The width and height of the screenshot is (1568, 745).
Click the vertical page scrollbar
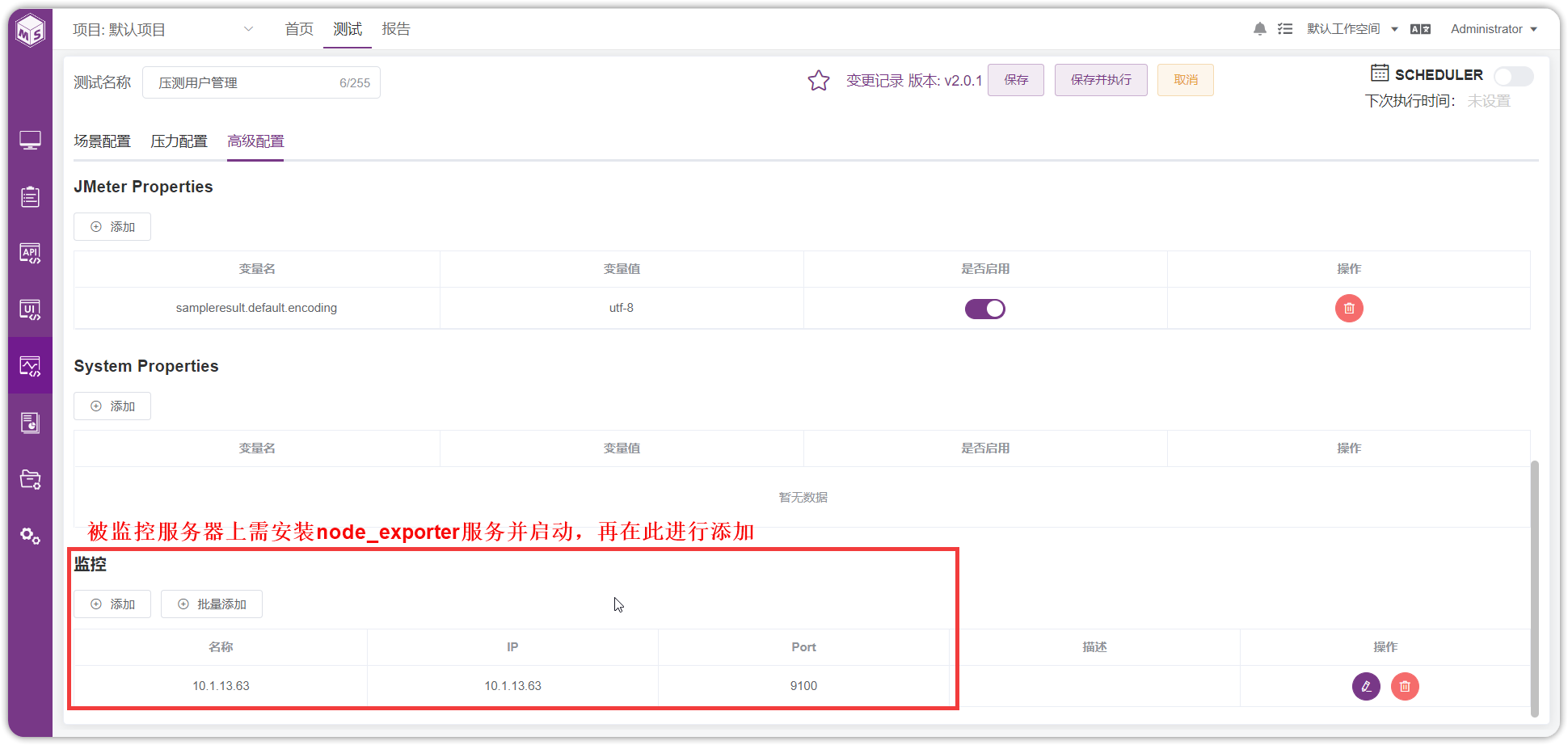pos(1534,588)
